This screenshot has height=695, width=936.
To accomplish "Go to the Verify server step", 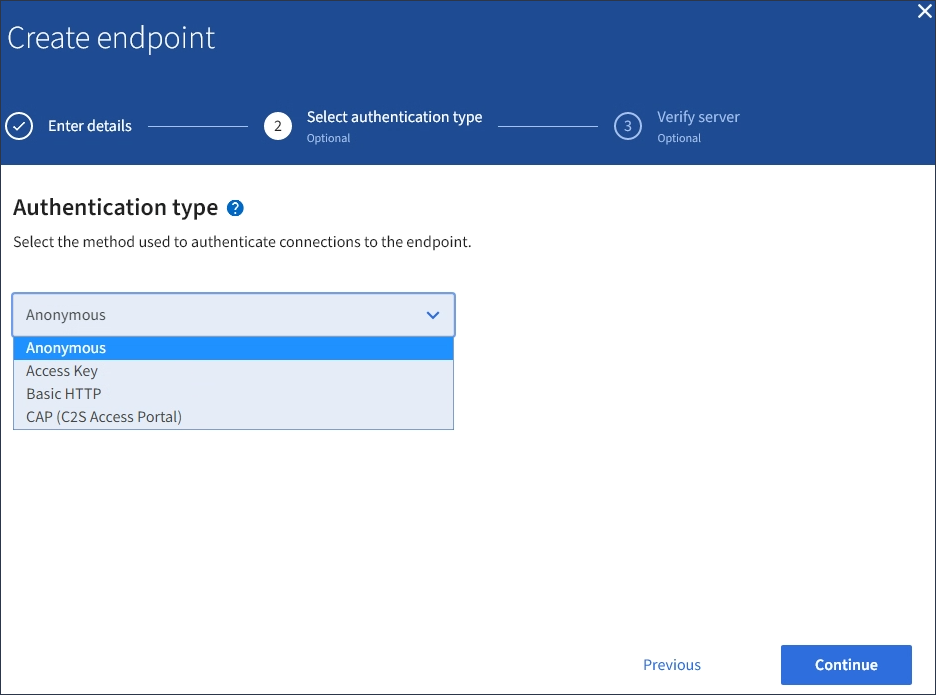I will [x=698, y=117].
